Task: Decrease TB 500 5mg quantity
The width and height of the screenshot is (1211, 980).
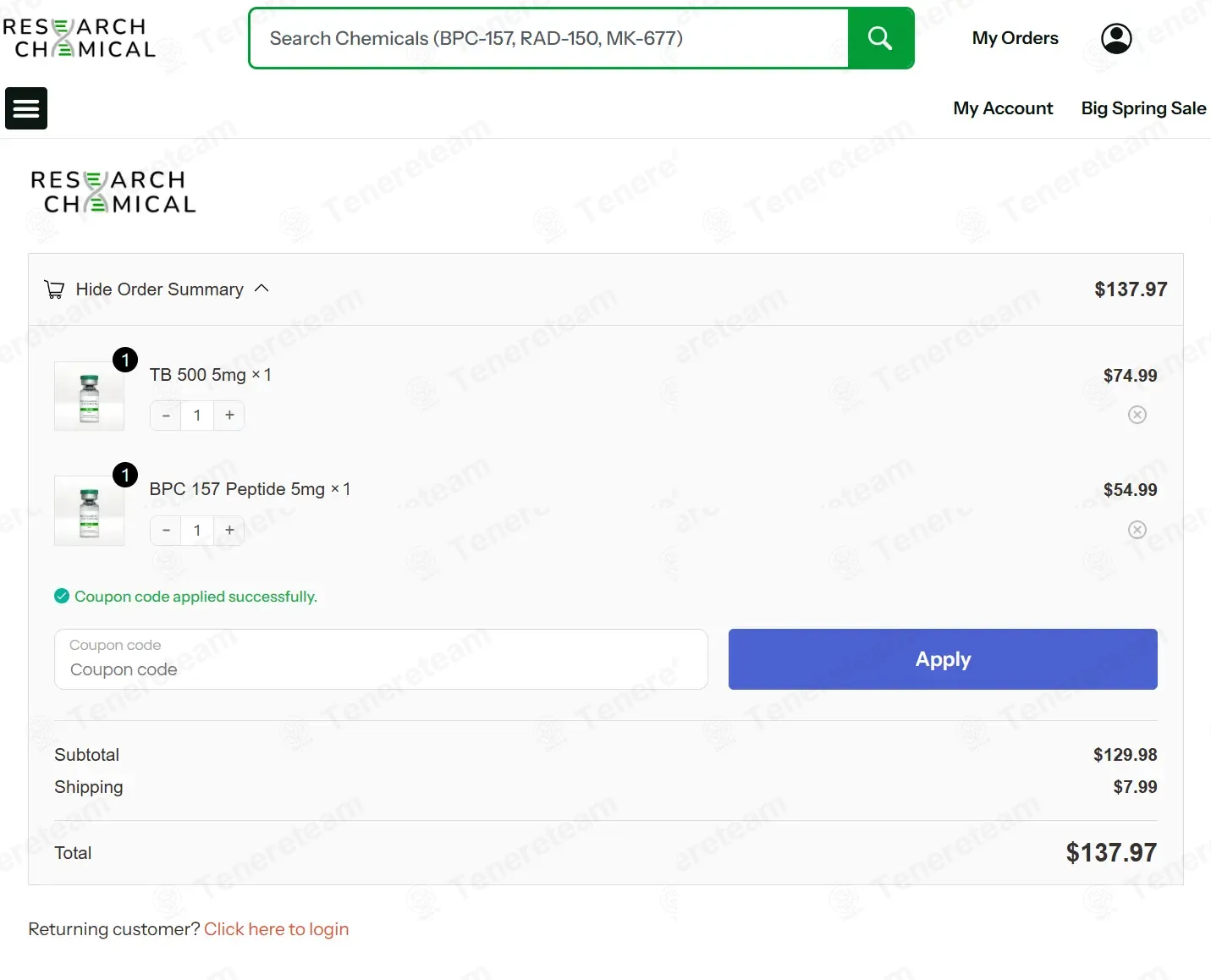Action: tap(166, 416)
